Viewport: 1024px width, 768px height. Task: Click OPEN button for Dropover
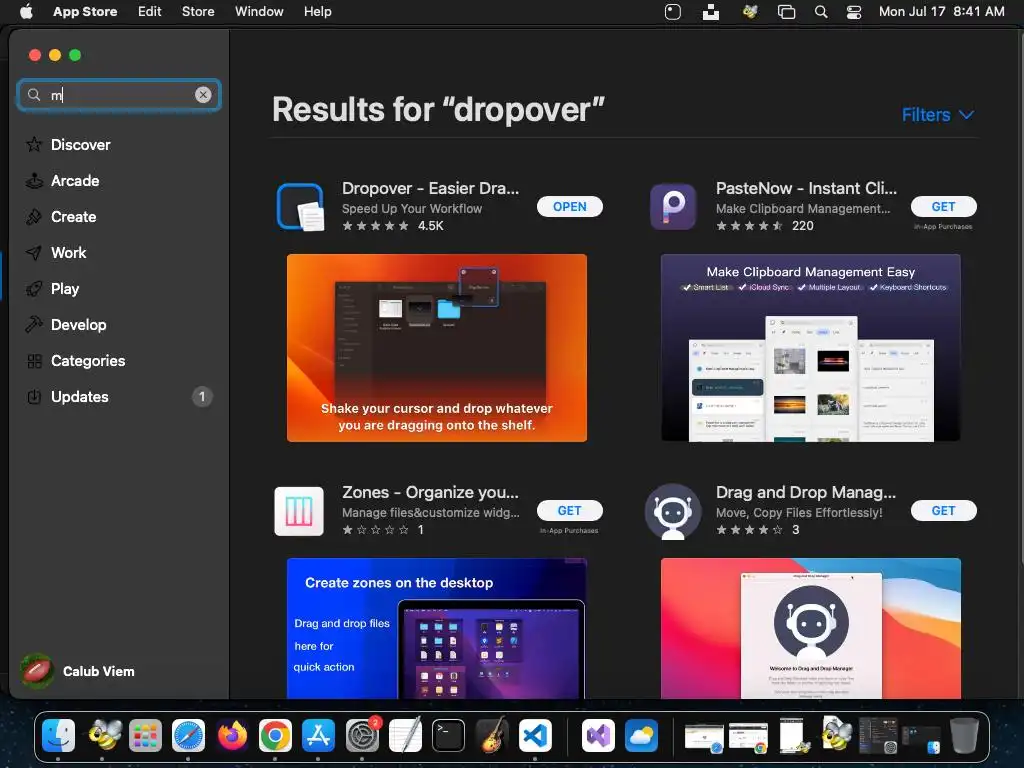point(569,206)
